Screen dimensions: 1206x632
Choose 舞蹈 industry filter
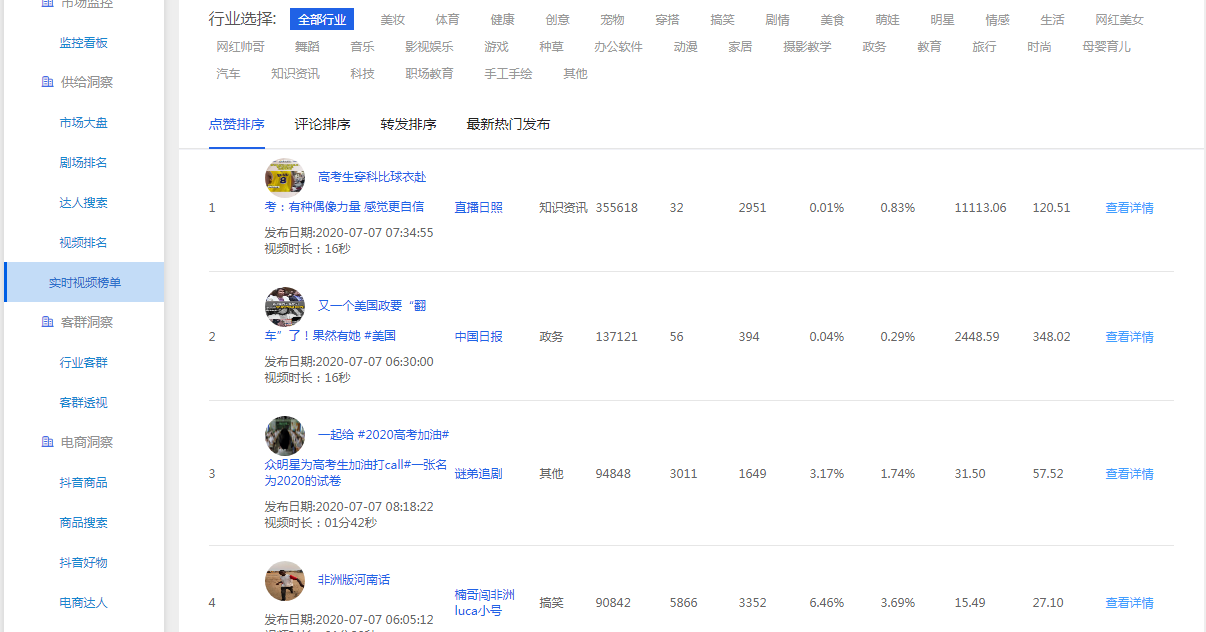click(308, 46)
